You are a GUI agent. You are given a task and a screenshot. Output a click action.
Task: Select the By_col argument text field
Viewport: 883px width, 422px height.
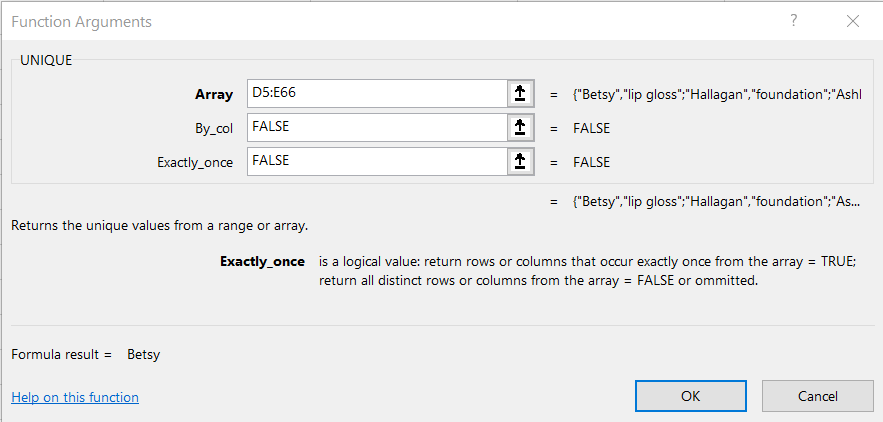[x=376, y=128]
